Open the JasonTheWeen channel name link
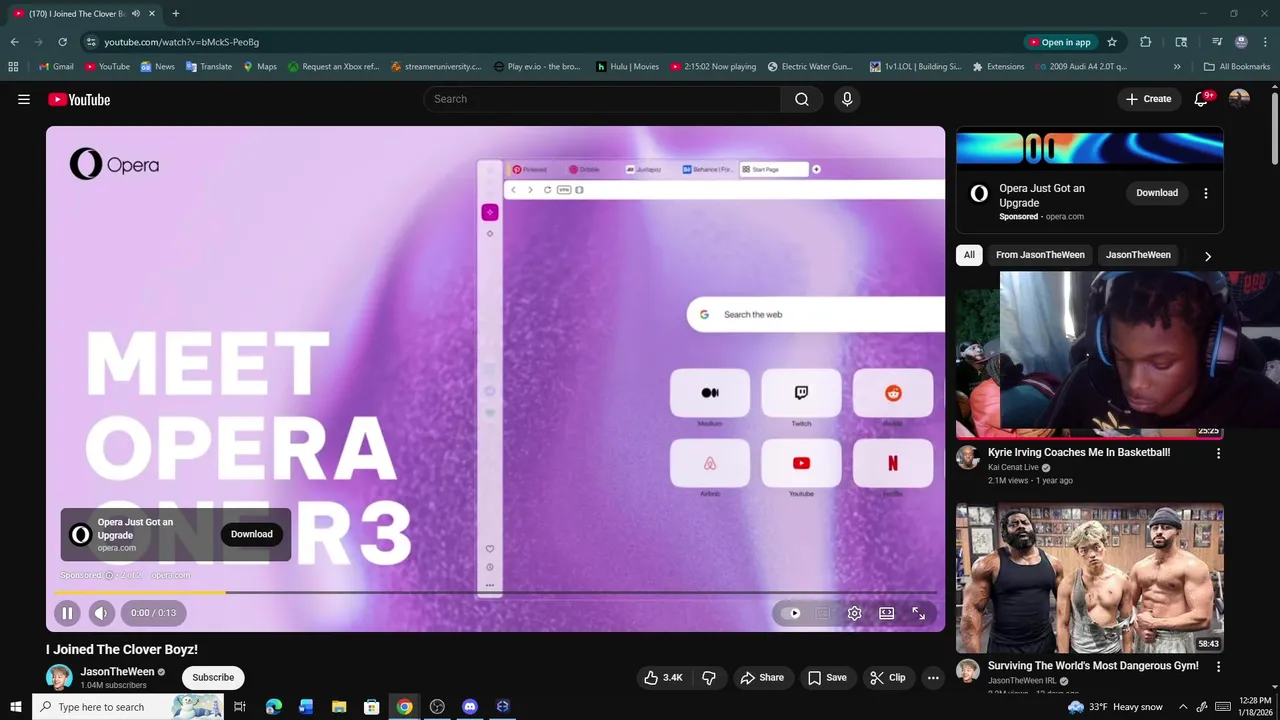Image resolution: width=1280 pixels, height=720 pixels. (x=117, y=672)
